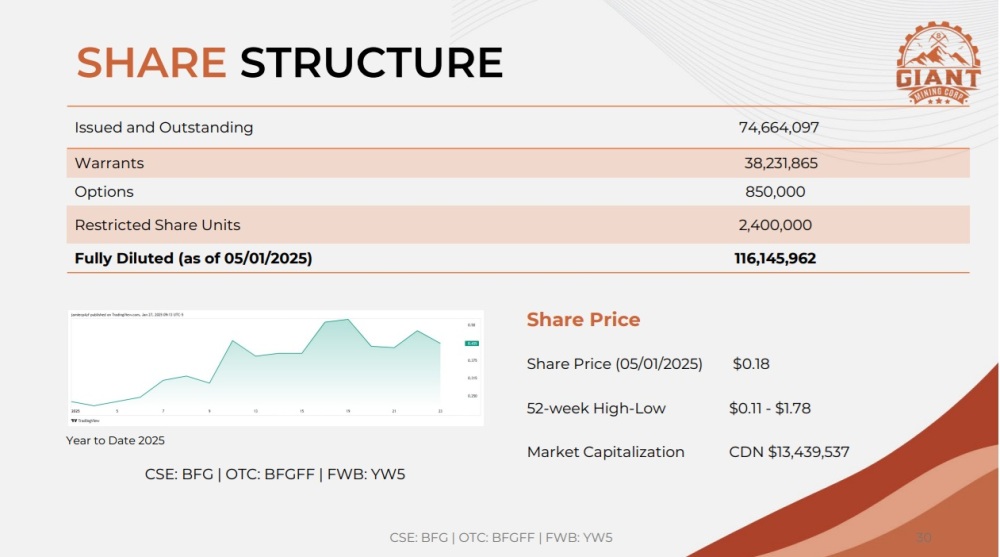Select the CDN $13,439,537 market cap value
The width and height of the screenshot is (1000, 557).
pos(789,452)
